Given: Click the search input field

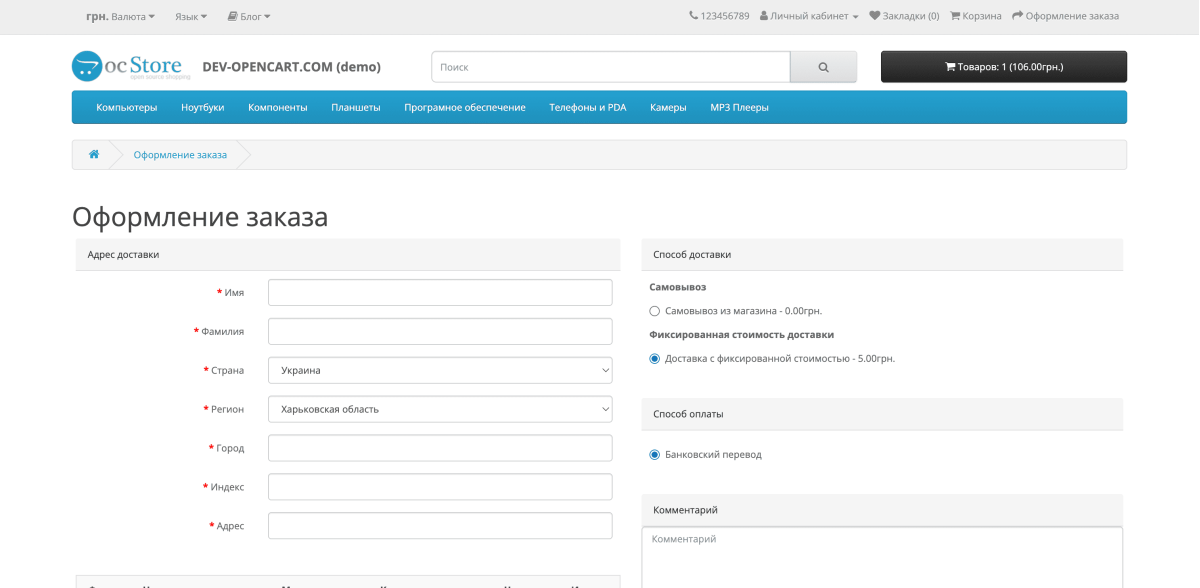Looking at the screenshot, I should tap(611, 67).
